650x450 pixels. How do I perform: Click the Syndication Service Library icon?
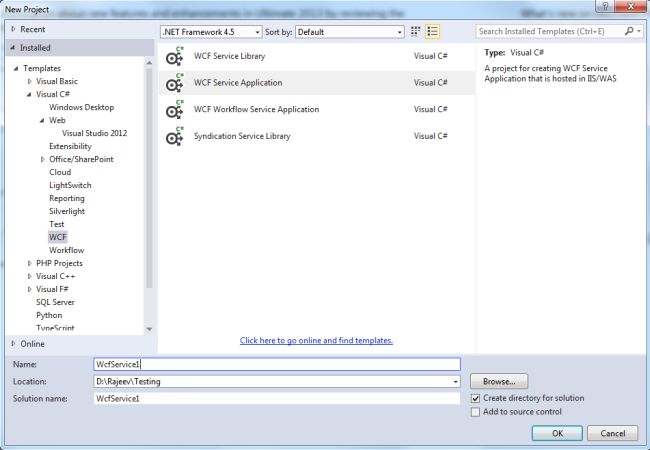click(175, 136)
